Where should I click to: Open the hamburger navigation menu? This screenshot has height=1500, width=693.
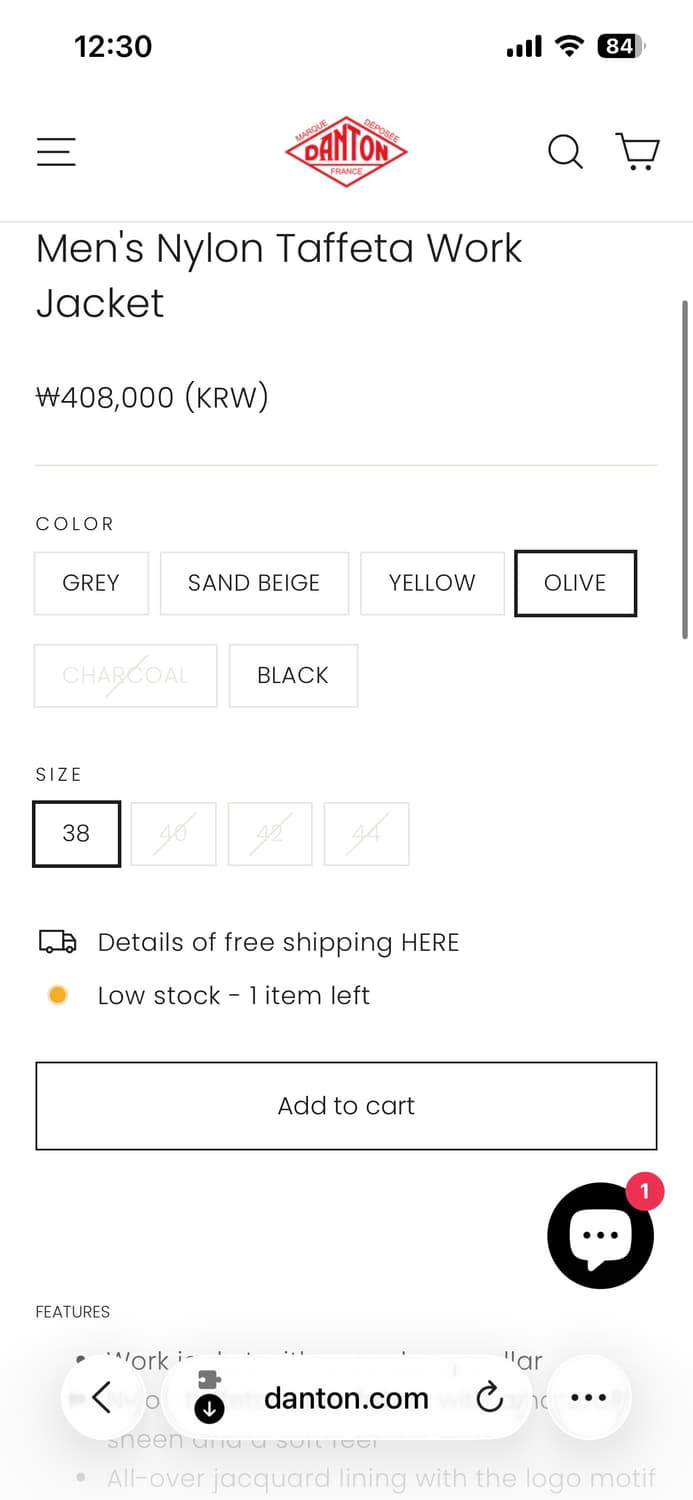(56, 152)
